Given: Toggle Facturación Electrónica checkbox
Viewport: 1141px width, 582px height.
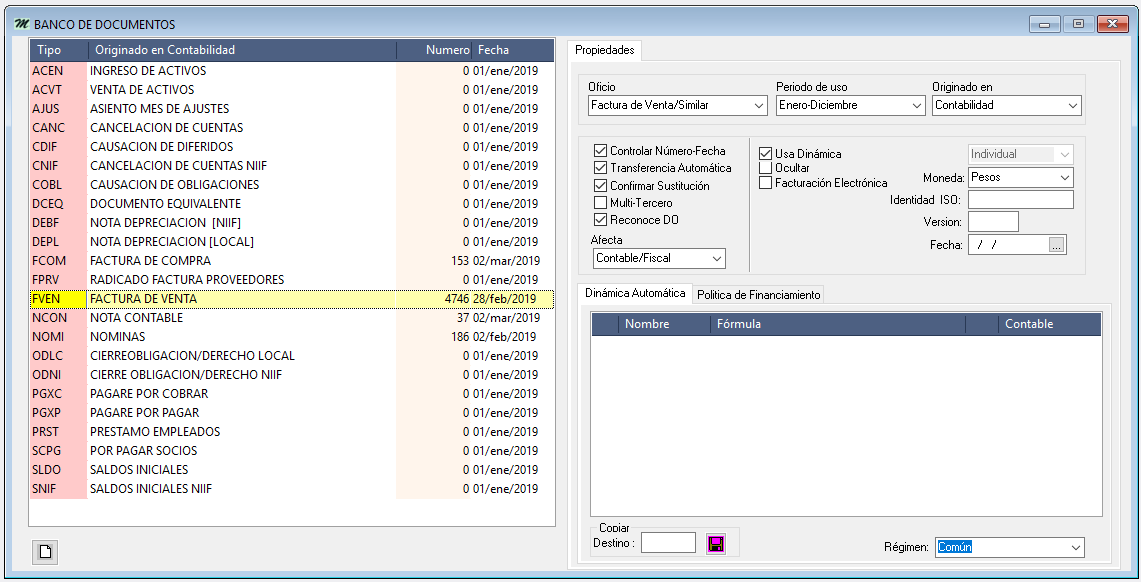Looking at the screenshot, I should (x=766, y=183).
